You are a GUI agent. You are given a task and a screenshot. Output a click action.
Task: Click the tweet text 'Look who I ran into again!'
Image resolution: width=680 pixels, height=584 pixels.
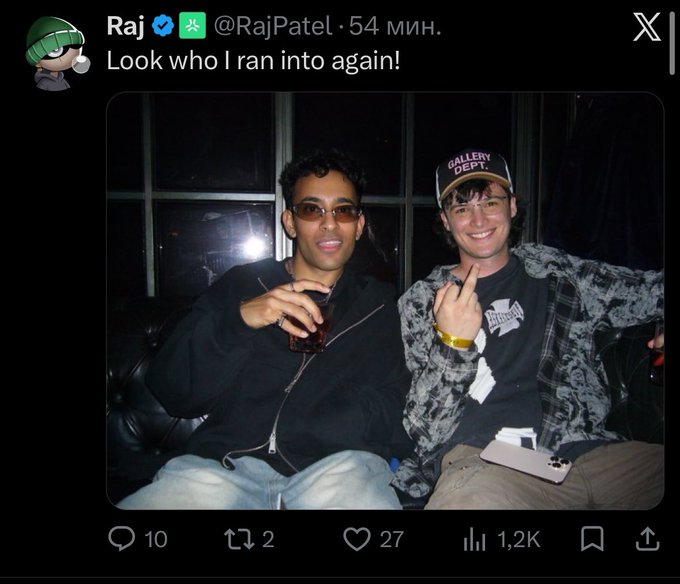[253, 60]
